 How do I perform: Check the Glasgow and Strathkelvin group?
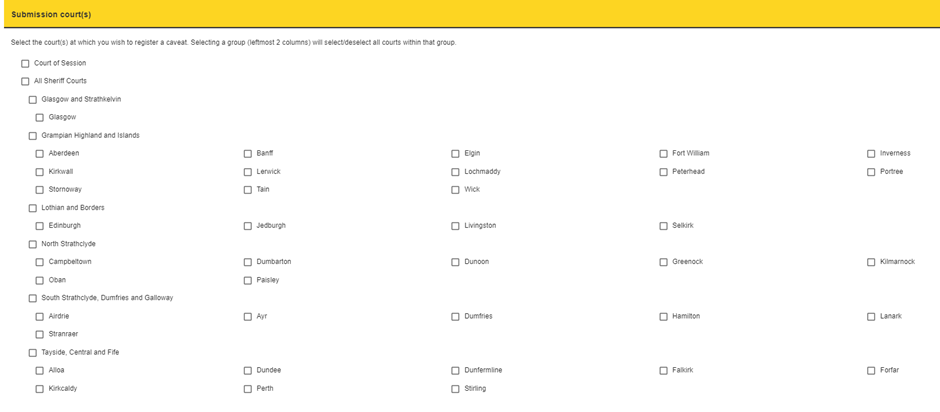pos(32,100)
